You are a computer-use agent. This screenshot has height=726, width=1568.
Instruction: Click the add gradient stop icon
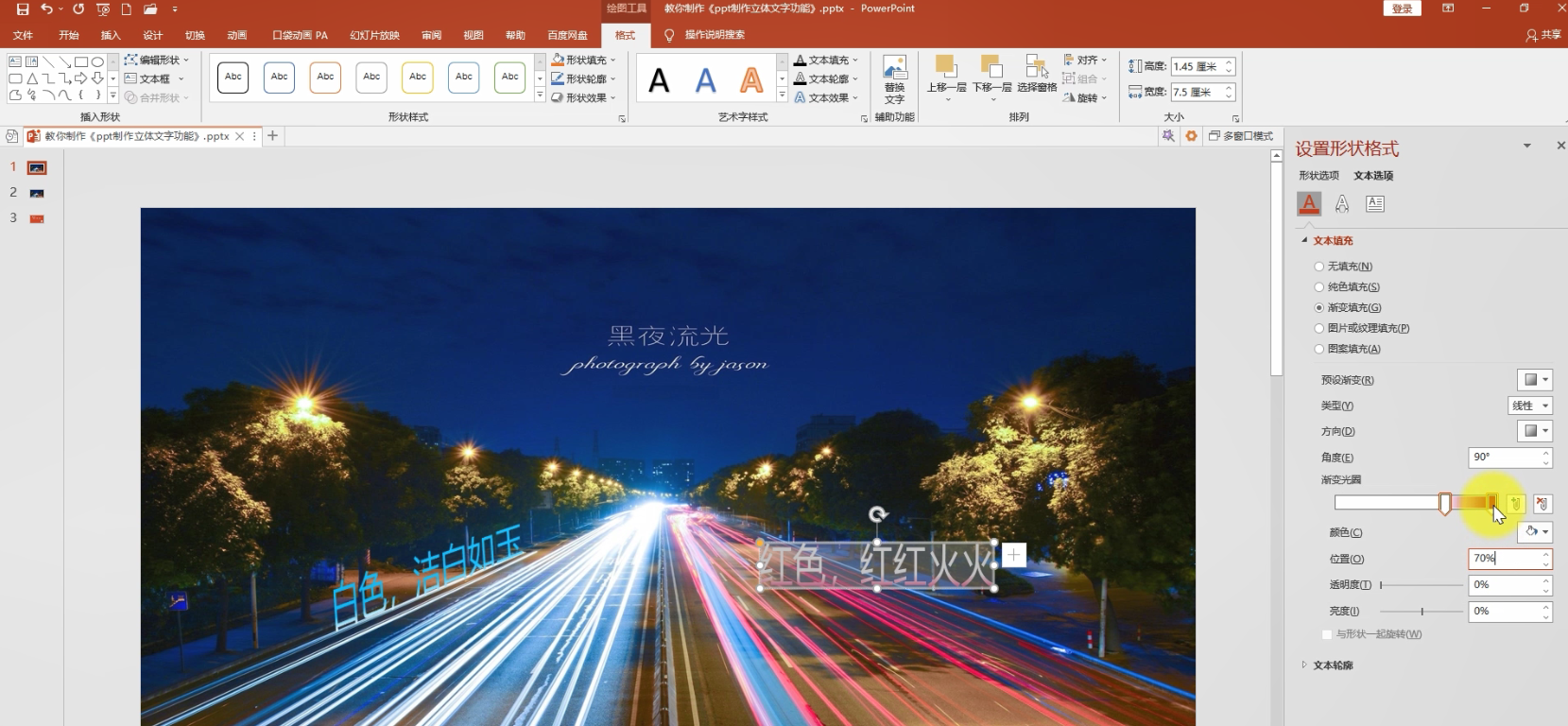coord(1516,505)
